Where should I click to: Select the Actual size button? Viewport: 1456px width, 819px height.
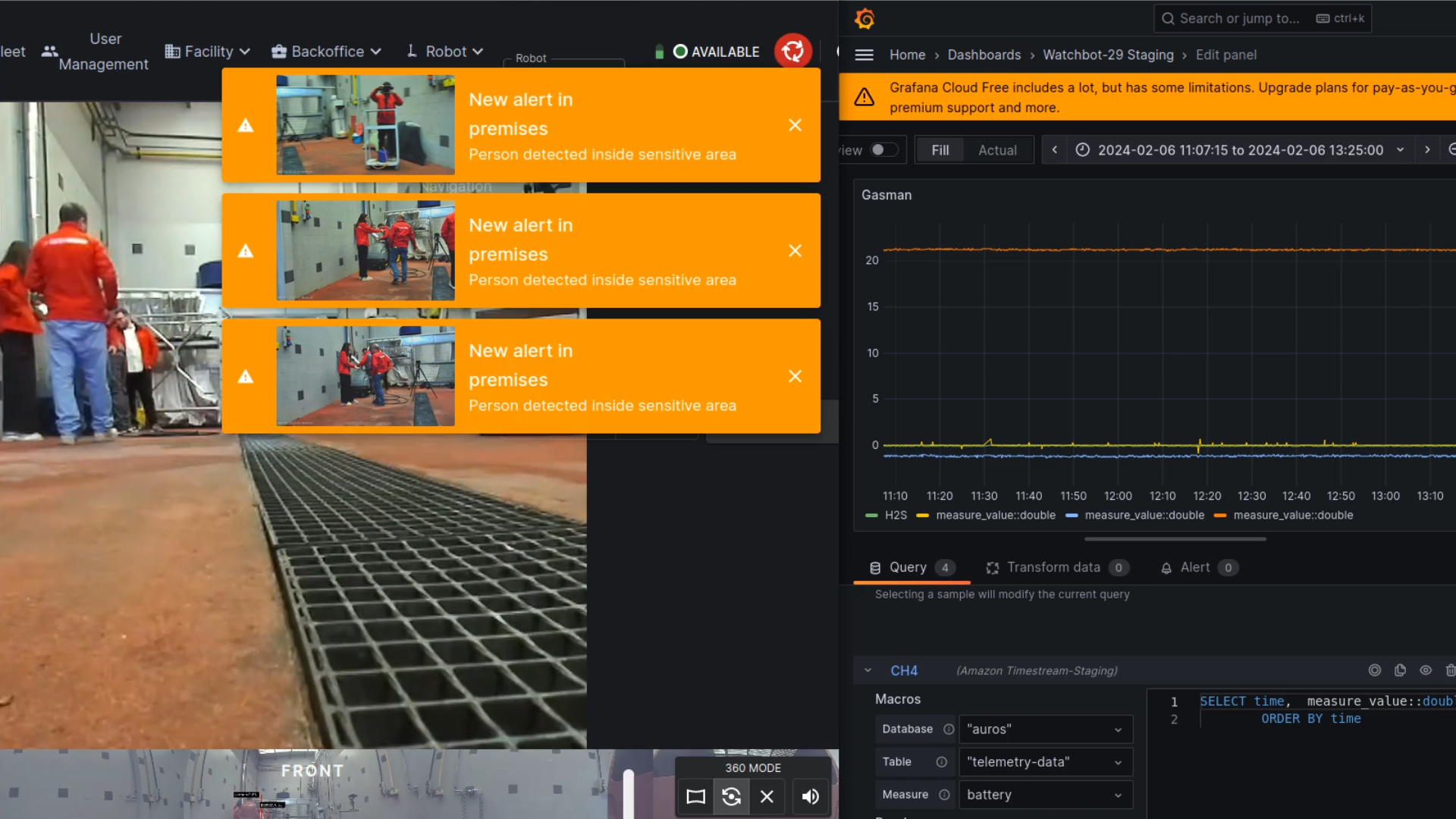(996, 150)
